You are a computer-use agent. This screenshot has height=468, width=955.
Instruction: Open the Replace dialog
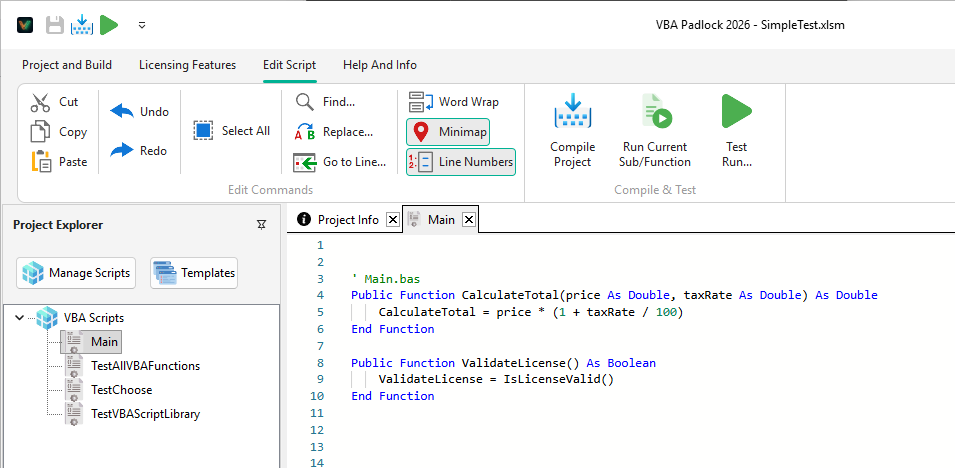334,132
